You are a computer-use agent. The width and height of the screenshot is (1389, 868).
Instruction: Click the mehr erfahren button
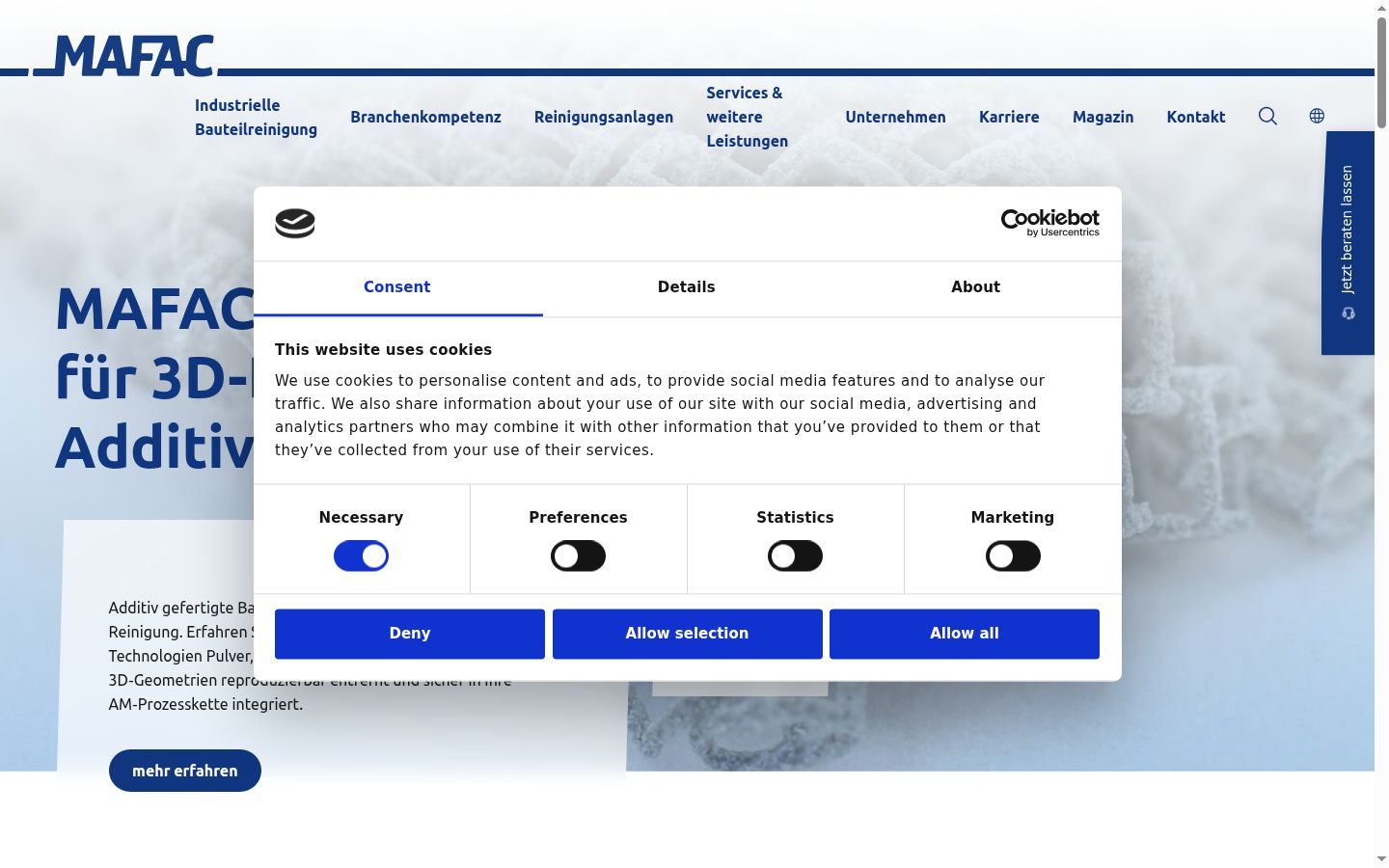[x=185, y=771]
